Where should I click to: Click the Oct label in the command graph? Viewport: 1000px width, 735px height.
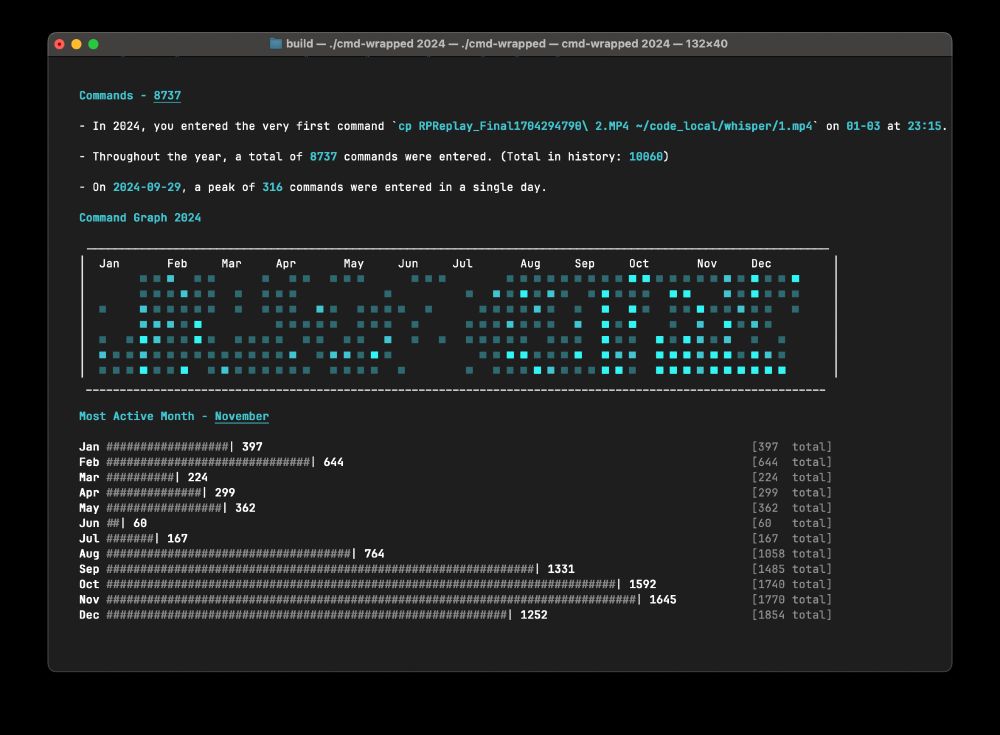coord(638,264)
